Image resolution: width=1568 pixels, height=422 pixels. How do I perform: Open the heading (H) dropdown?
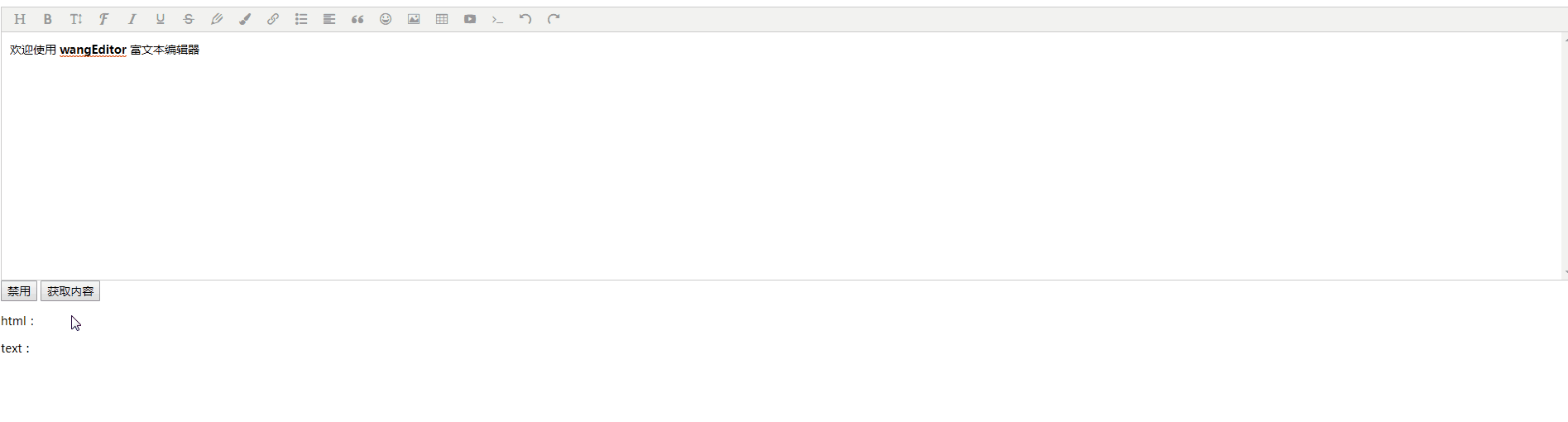pos(20,19)
